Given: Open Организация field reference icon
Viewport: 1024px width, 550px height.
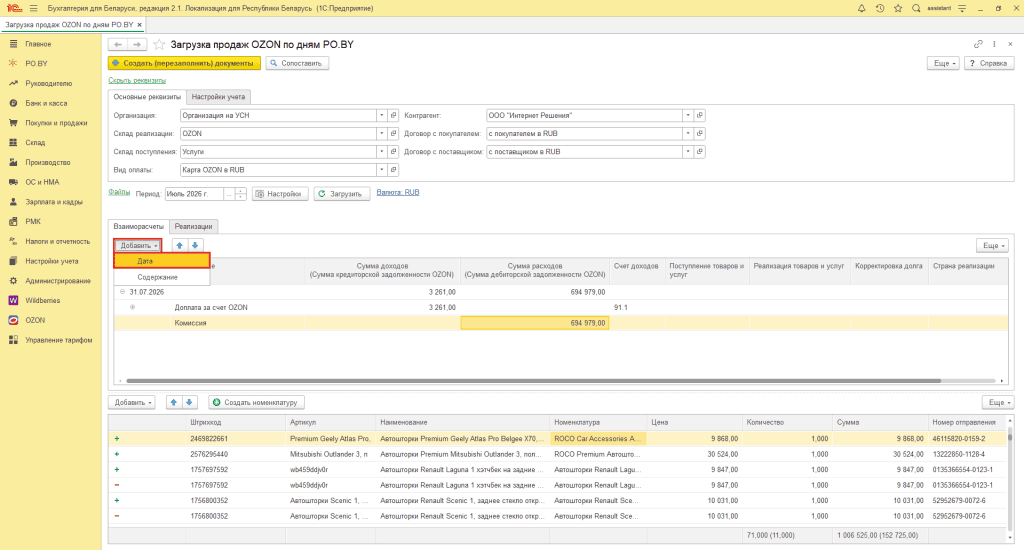Looking at the screenshot, I should (393, 116).
